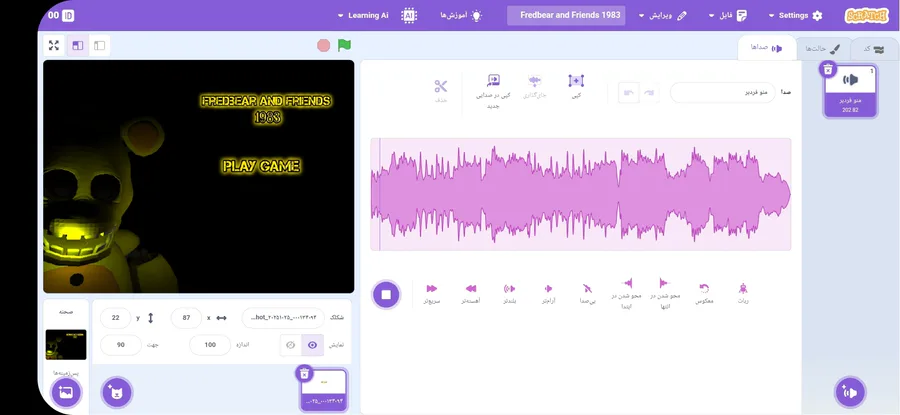The image size is (900, 415).
Task: Open the Settings dropdown menu
Action: [796, 15]
